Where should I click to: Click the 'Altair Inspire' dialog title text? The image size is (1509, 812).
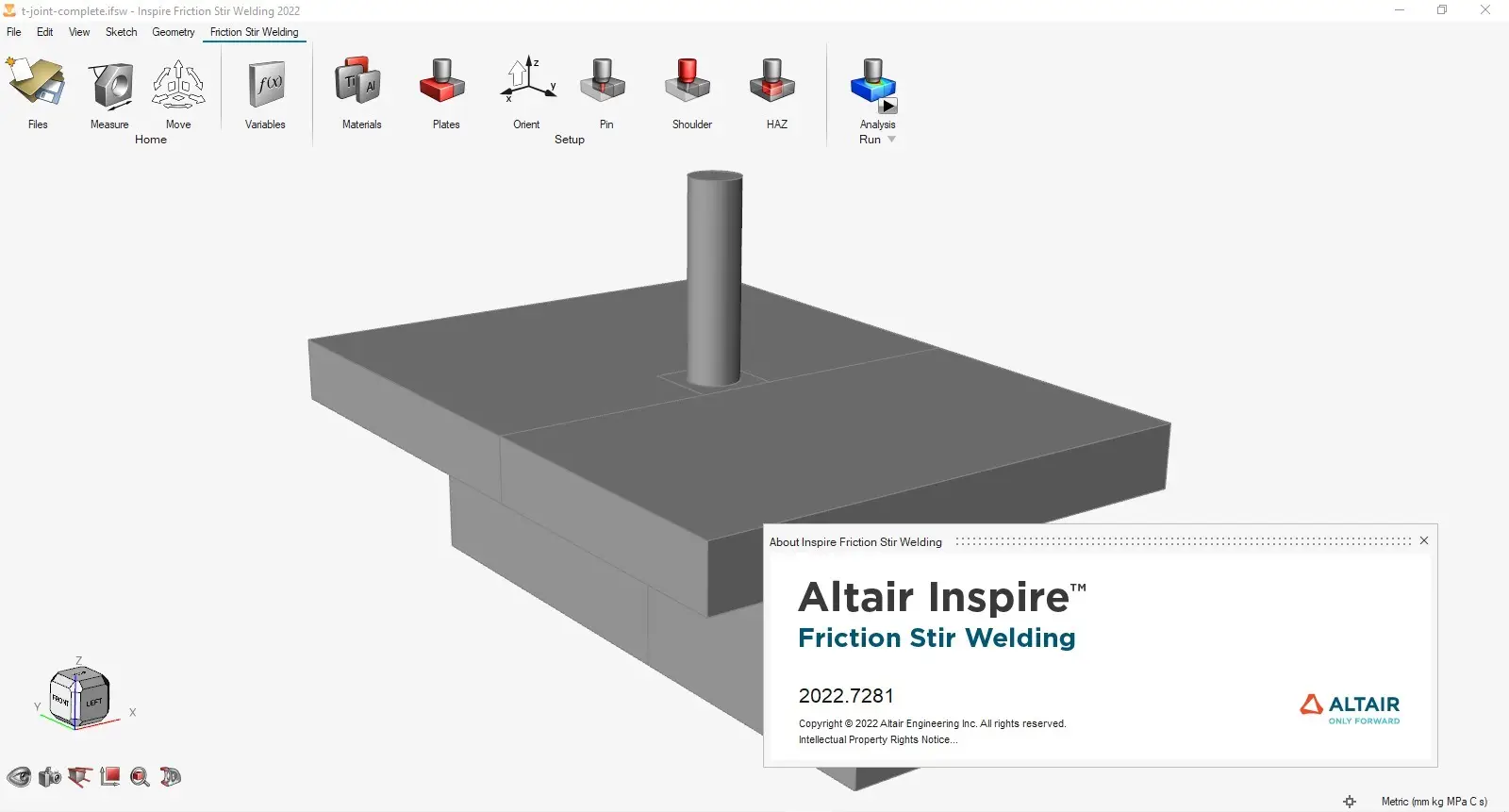(942, 596)
